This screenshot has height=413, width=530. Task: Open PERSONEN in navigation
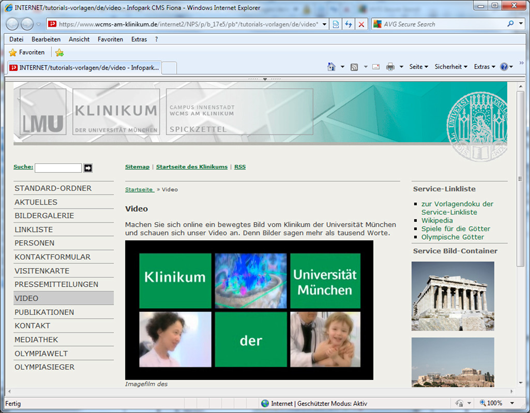pyautogui.click(x=64, y=243)
